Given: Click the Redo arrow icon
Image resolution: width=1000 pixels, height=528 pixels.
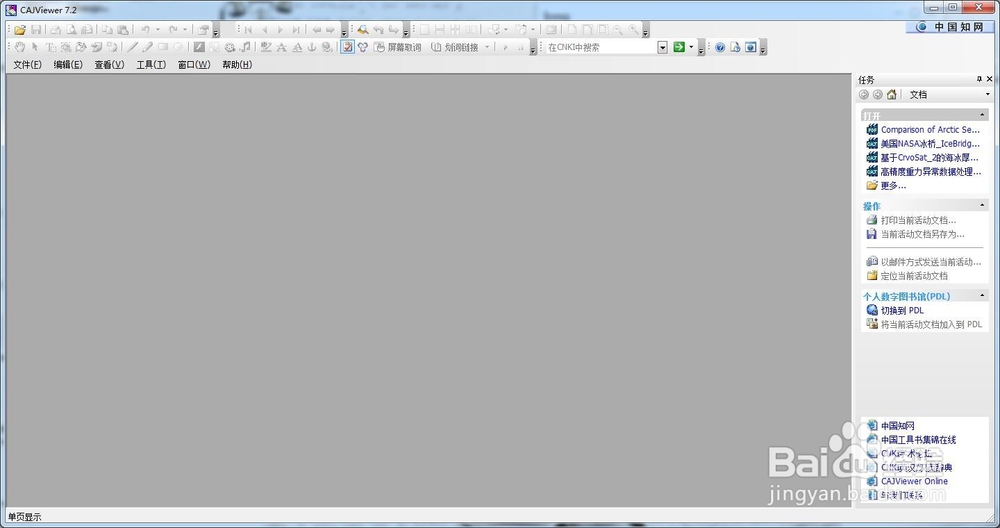Looking at the screenshot, I should [x=173, y=30].
